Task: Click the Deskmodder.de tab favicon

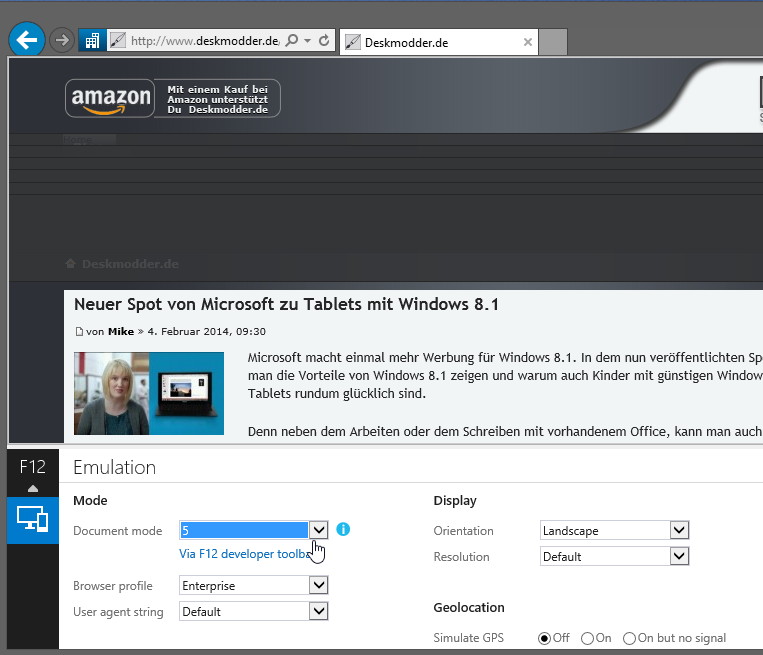Action: click(x=353, y=42)
